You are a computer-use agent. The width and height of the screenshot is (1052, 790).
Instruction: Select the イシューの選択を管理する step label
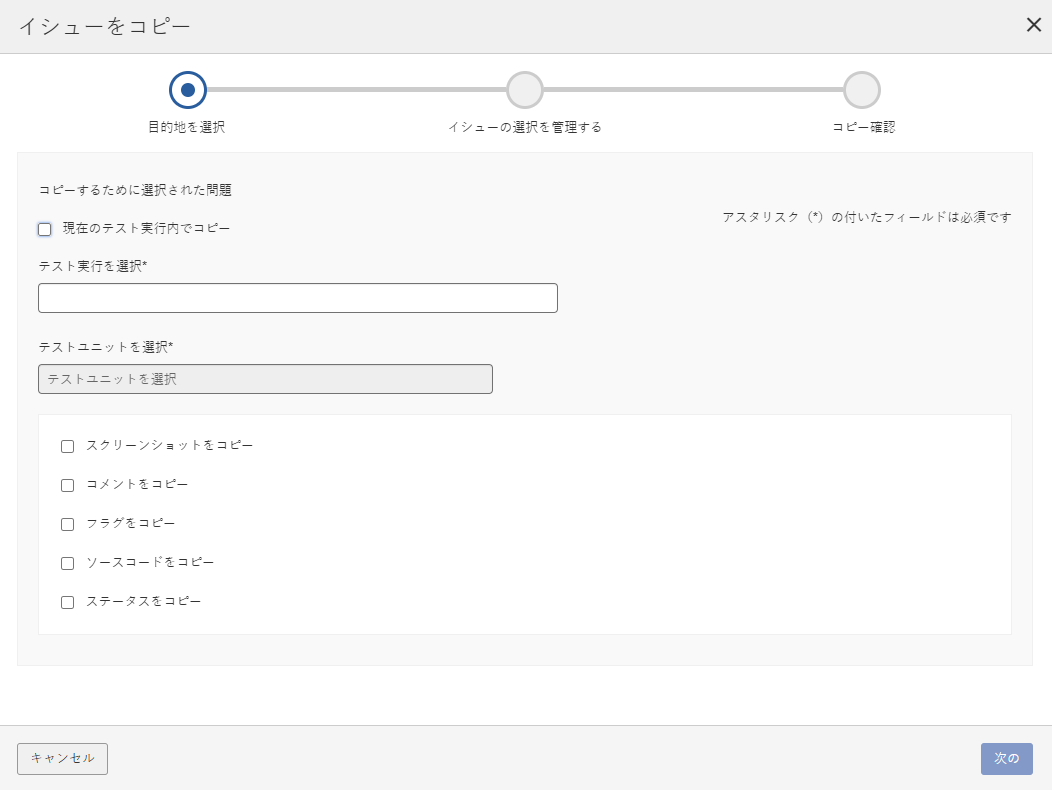525,127
